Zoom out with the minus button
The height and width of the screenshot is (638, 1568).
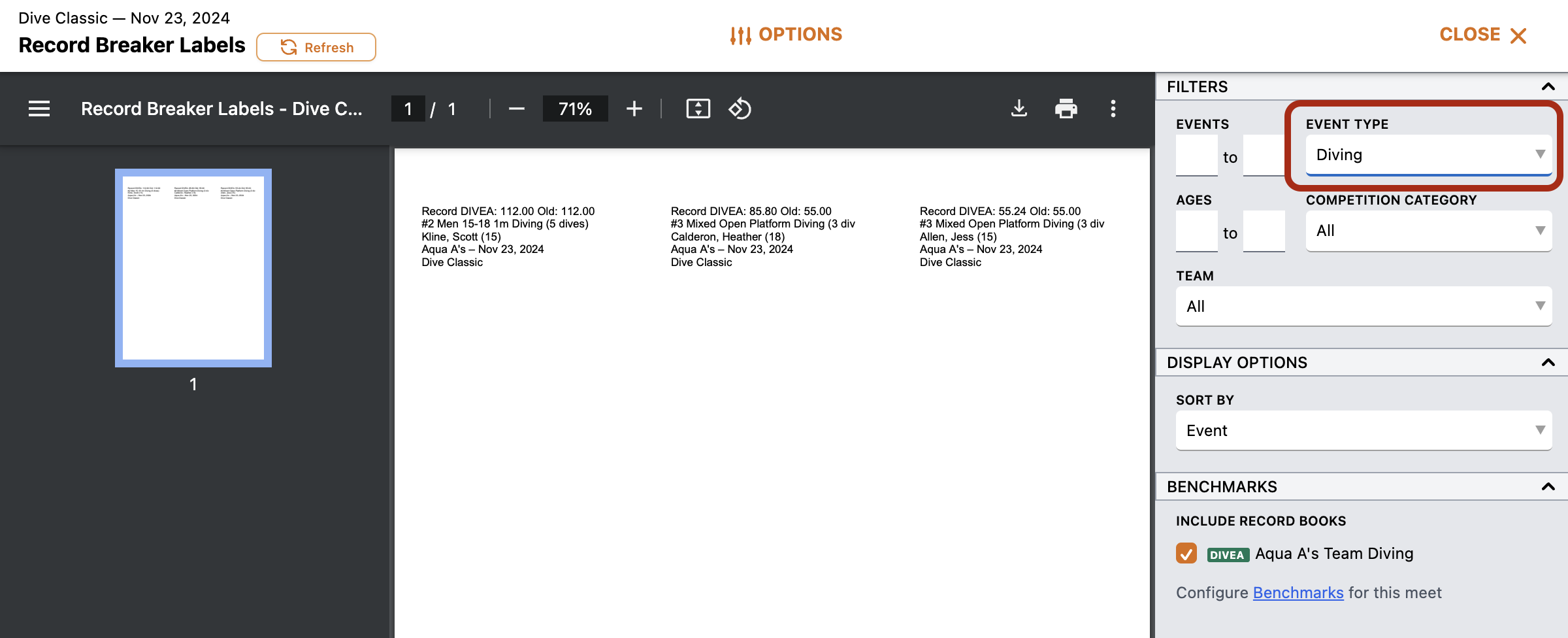pyautogui.click(x=516, y=109)
